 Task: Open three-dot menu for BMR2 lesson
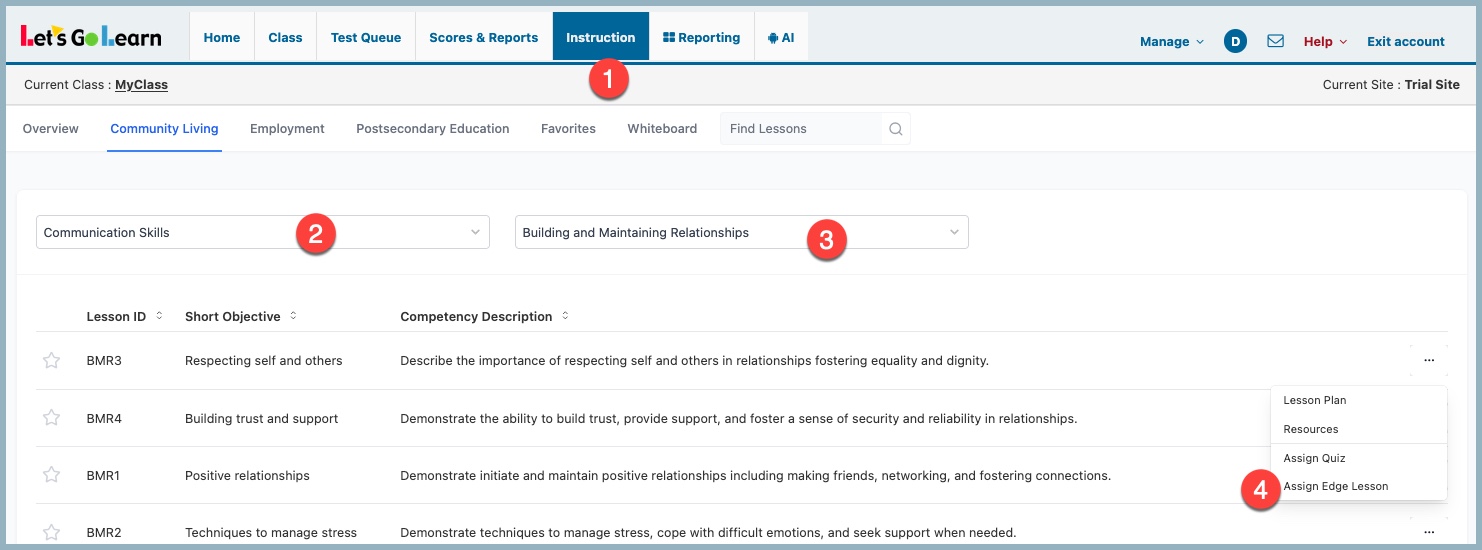tap(1429, 532)
